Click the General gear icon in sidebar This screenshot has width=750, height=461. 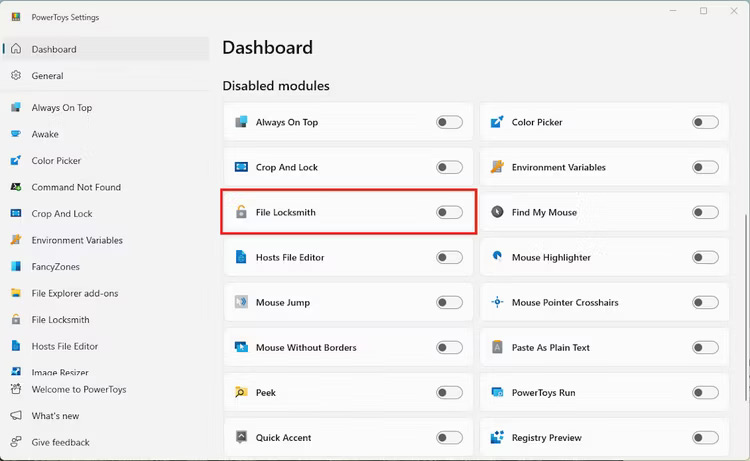pyautogui.click(x=16, y=76)
